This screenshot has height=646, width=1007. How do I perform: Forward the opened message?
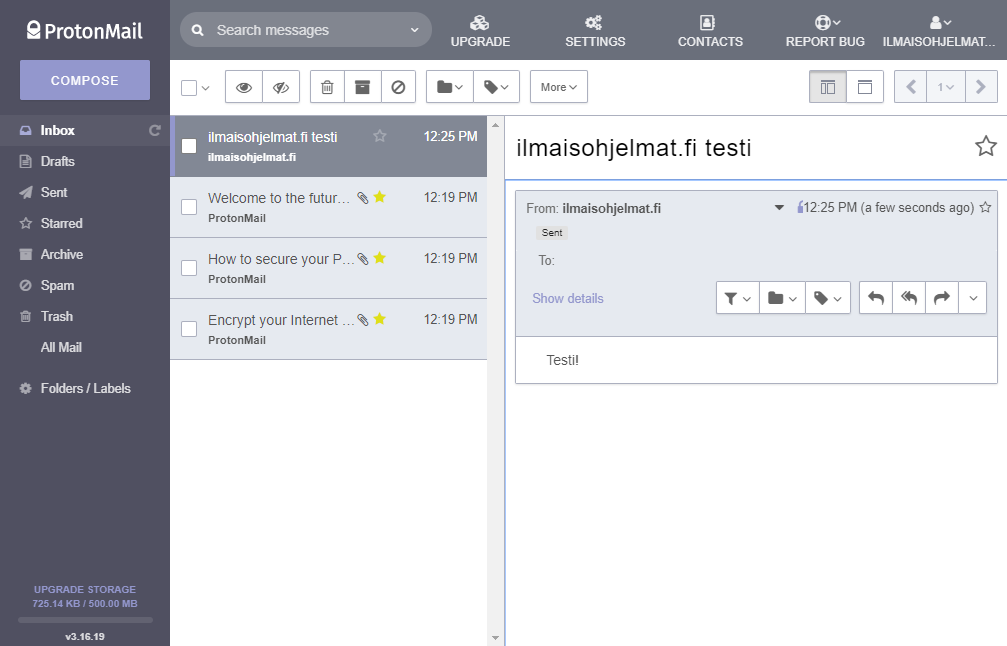pyautogui.click(x=941, y=298)
